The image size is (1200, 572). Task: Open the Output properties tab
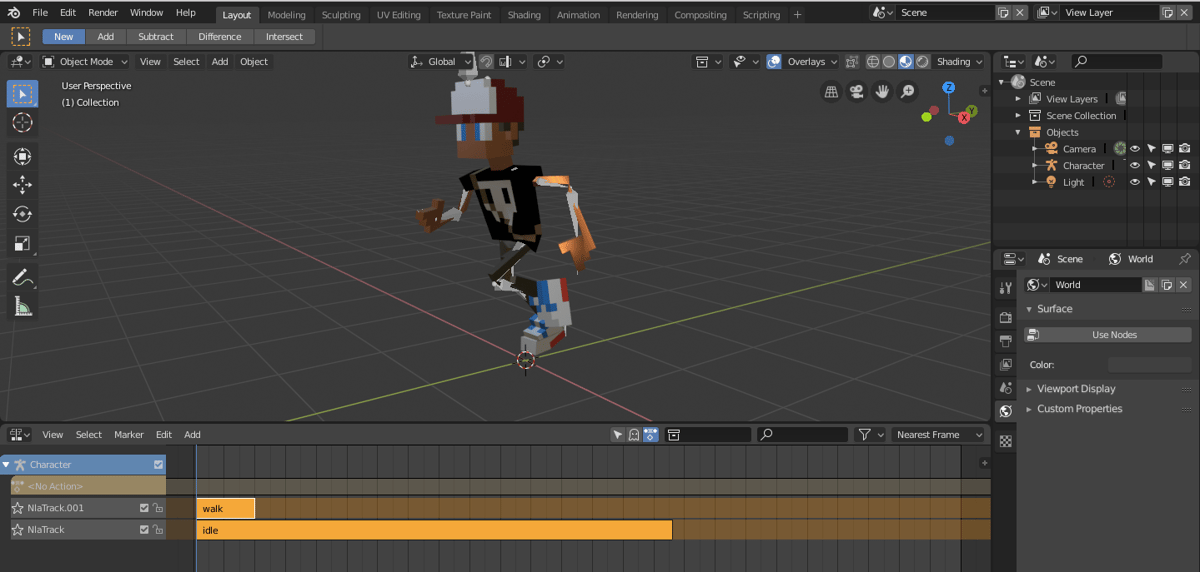(x=1006, y=340)
